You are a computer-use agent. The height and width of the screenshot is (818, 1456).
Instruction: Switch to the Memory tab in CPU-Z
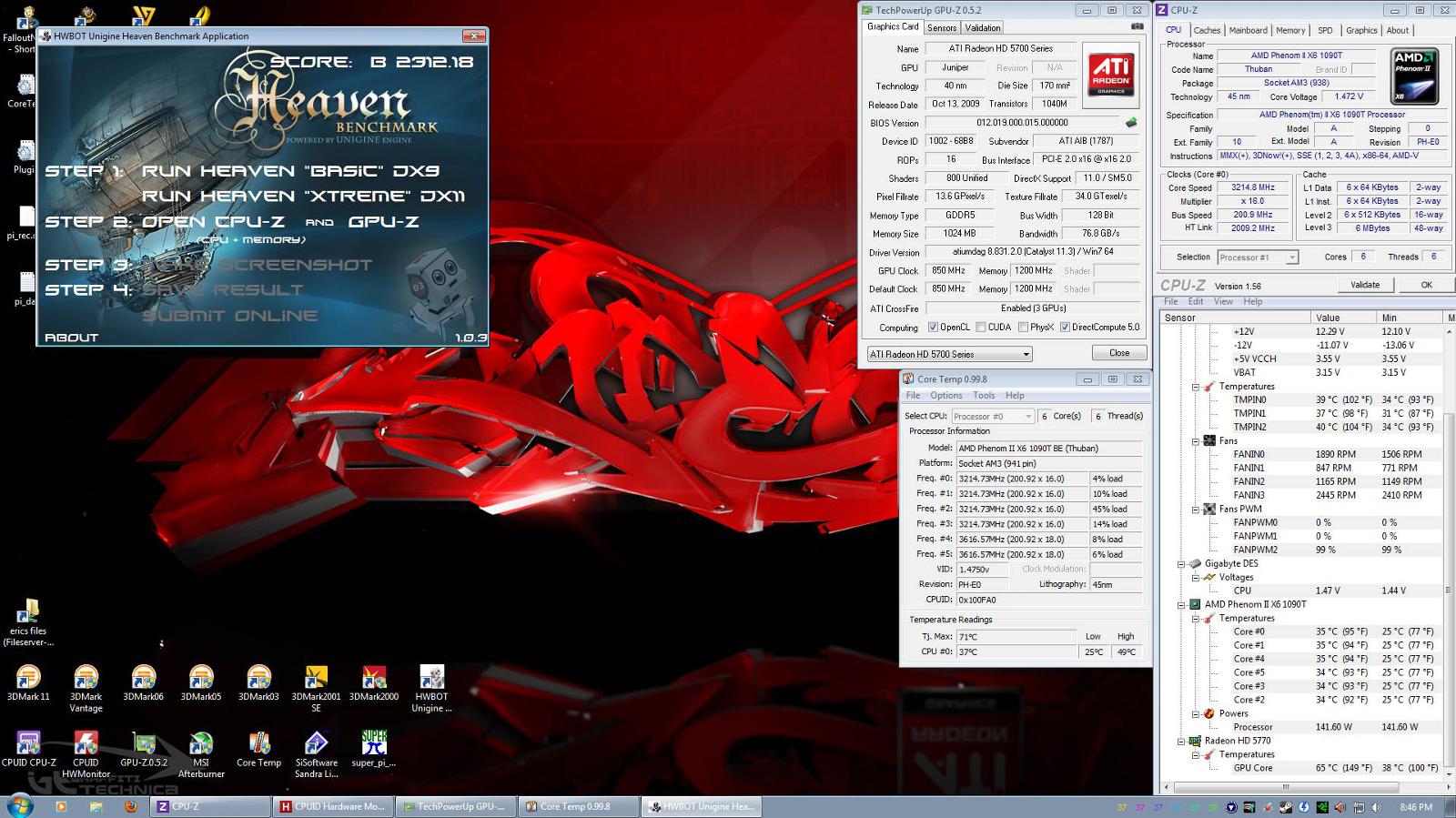point(1290,30)
